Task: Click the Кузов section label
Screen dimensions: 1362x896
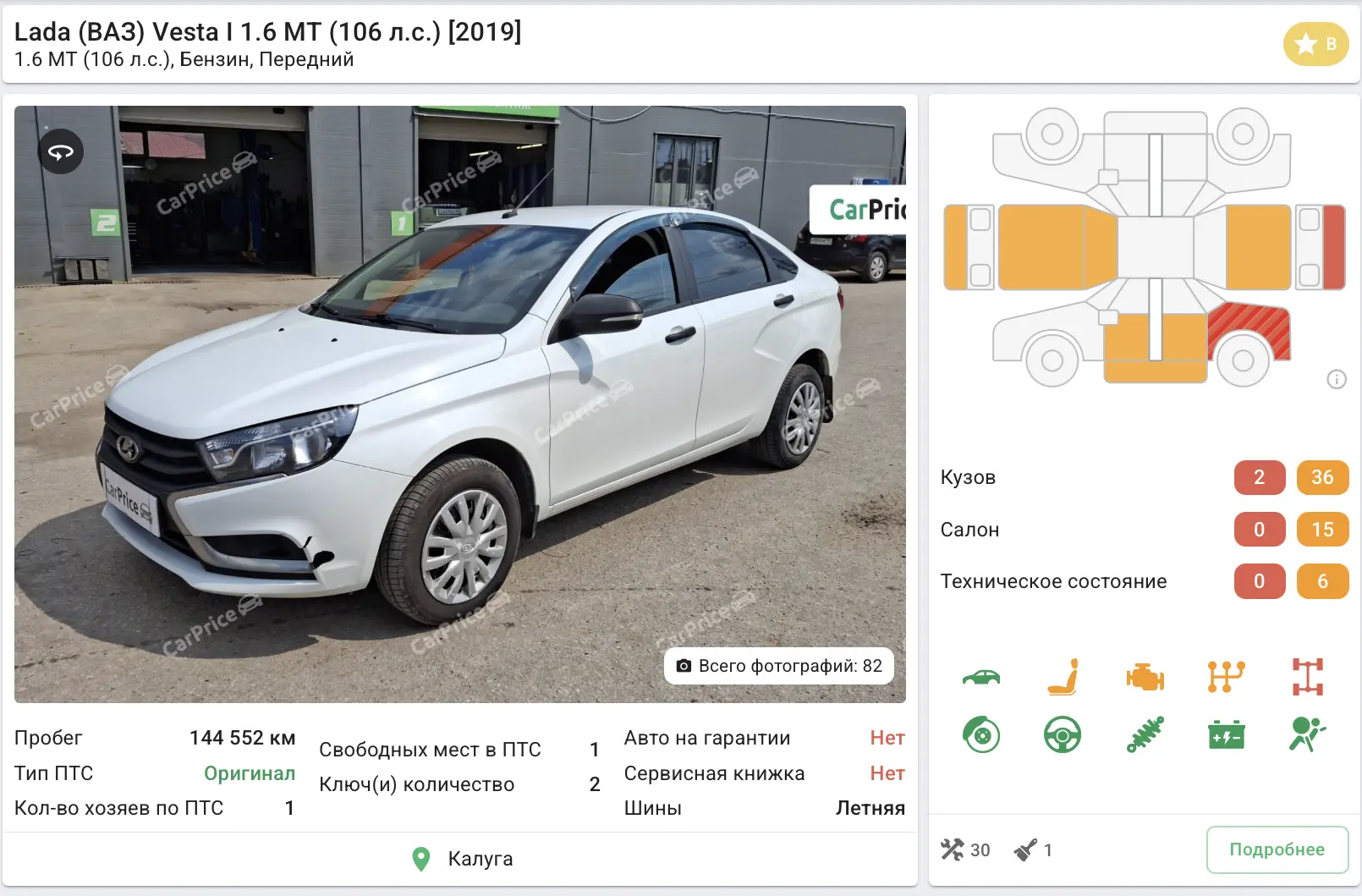Action: tap(968, 477)
